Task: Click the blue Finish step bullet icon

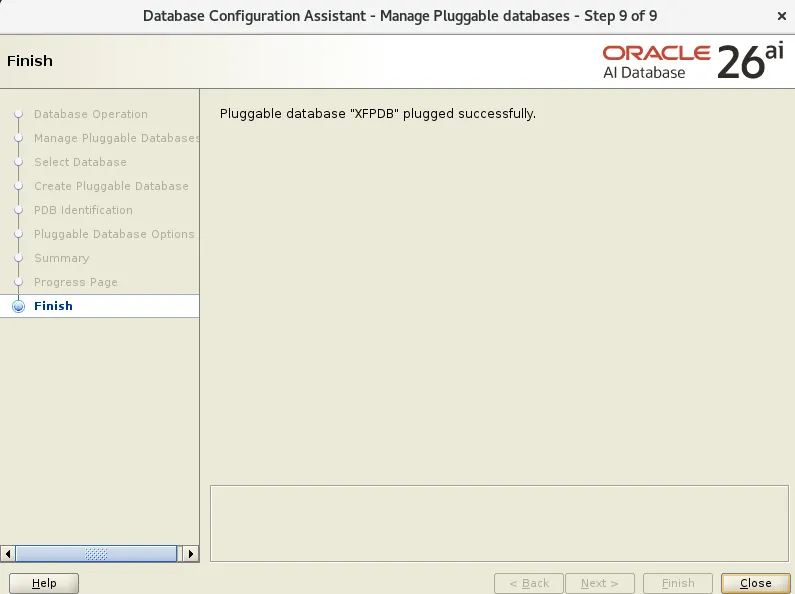Action: 18,306
